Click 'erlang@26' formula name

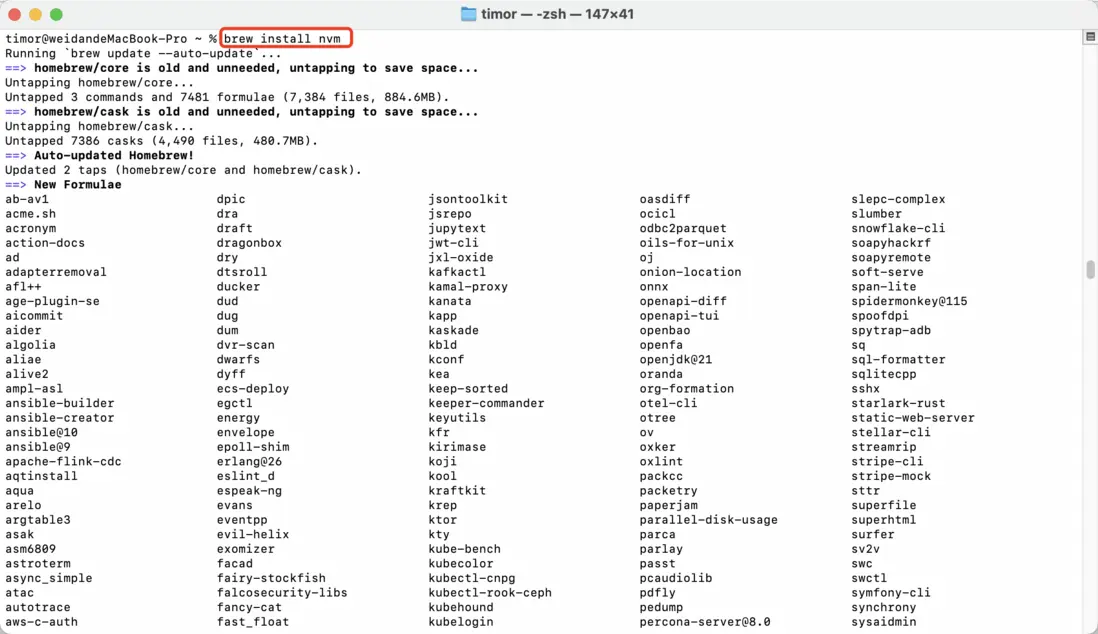point(249,462)
